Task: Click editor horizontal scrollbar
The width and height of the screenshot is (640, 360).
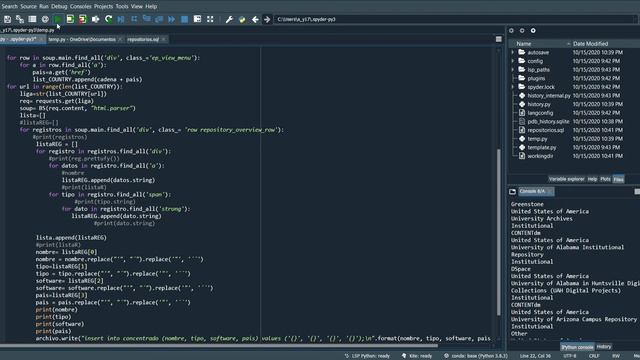Action: coord(219,346)
